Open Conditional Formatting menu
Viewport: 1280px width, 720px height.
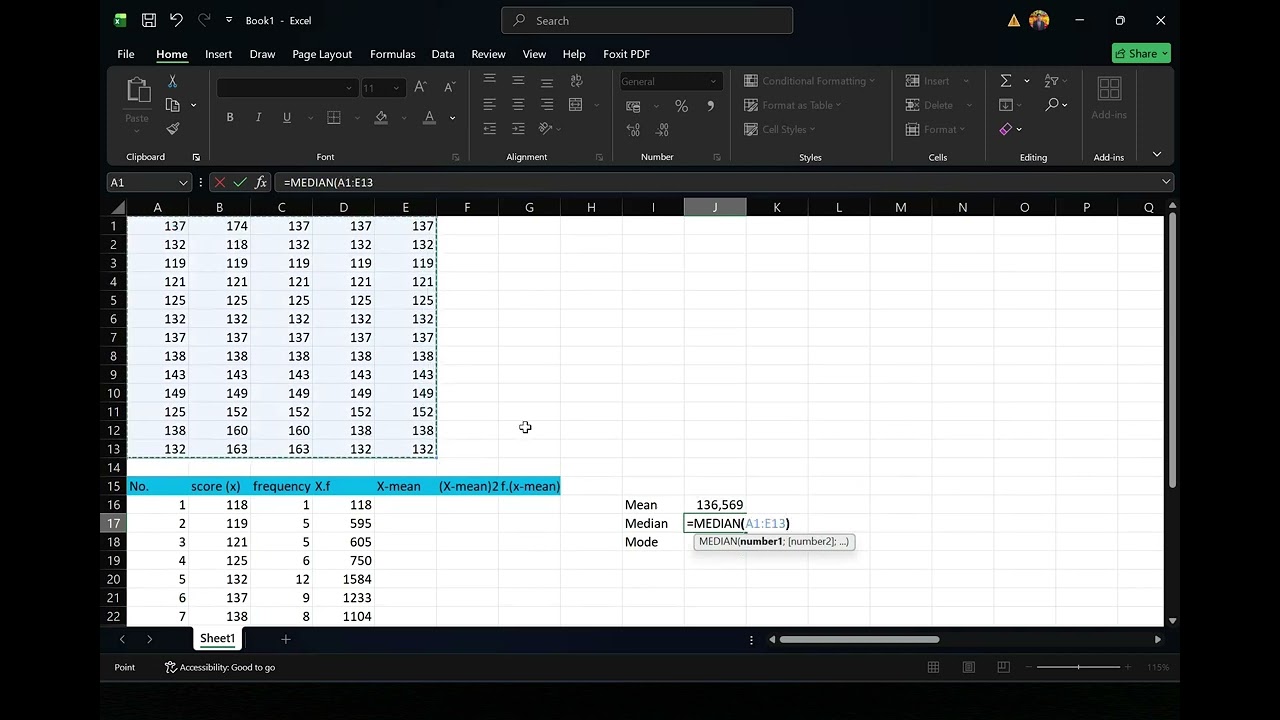click(x=809, y=81)
